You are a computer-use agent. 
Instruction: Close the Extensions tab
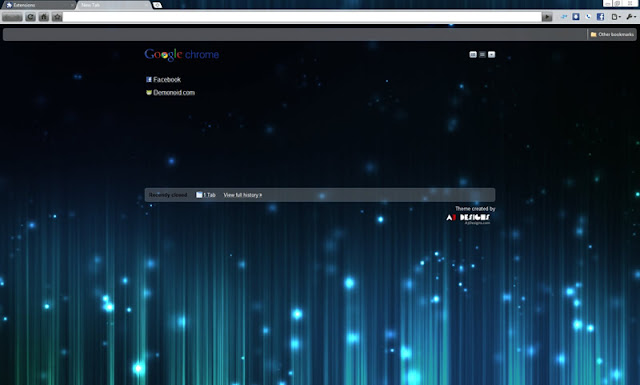pyautogui.click(x=72, y=5)
